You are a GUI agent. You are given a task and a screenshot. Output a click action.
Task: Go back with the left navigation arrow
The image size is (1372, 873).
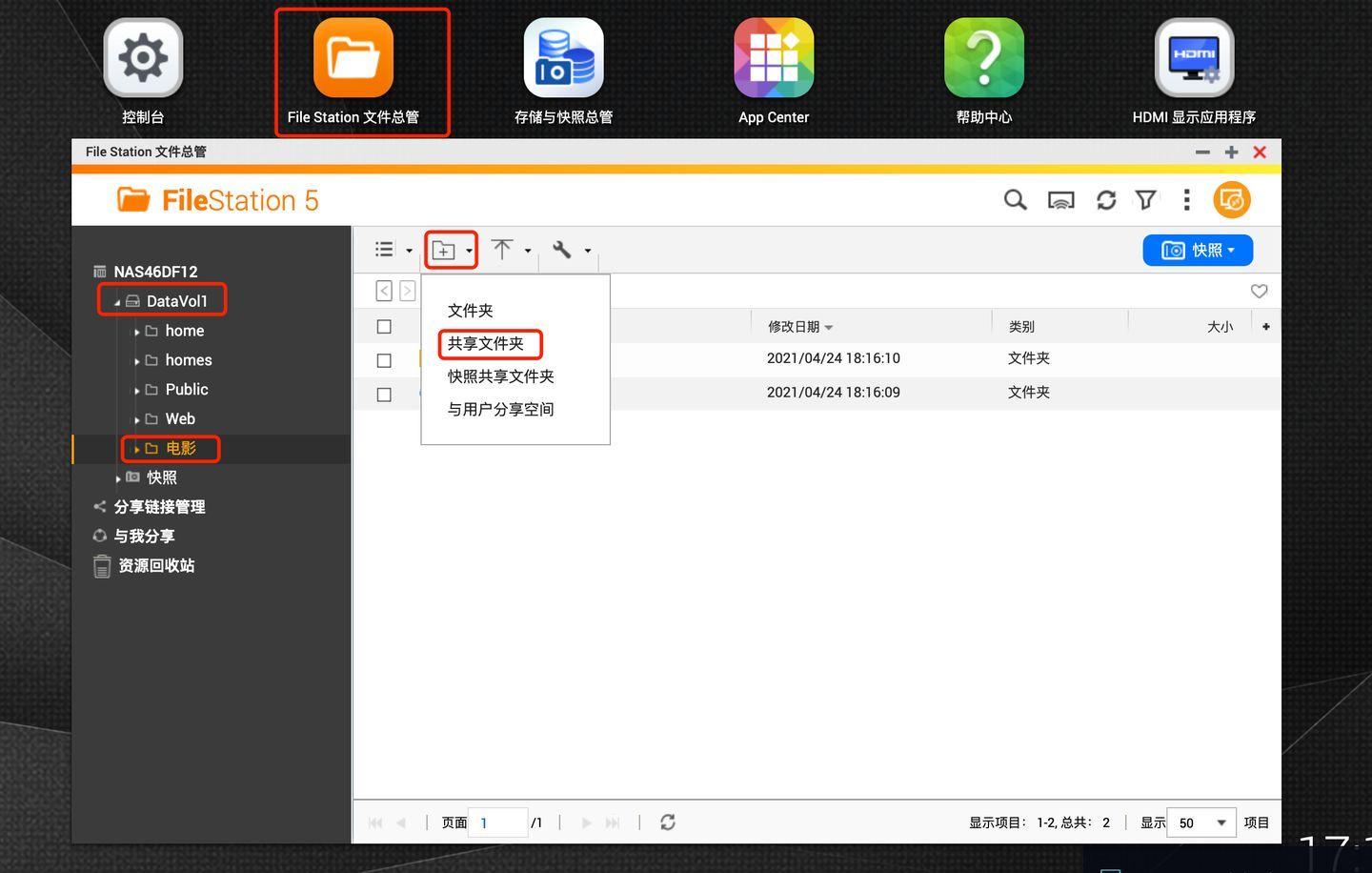point(384,291)
